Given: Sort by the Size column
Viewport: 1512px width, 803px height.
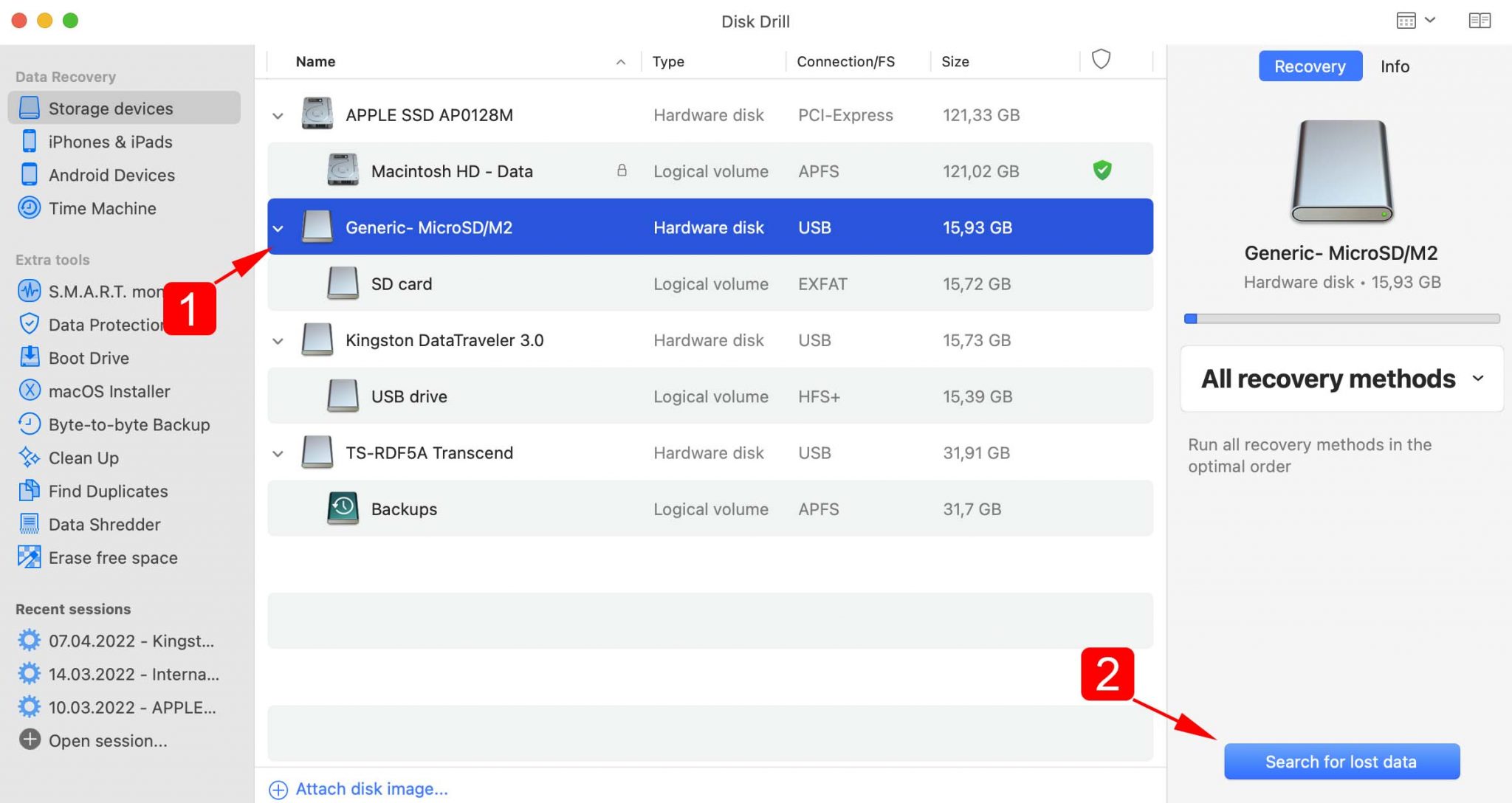Looking at the screenshot, I should [x=955, y=61].
